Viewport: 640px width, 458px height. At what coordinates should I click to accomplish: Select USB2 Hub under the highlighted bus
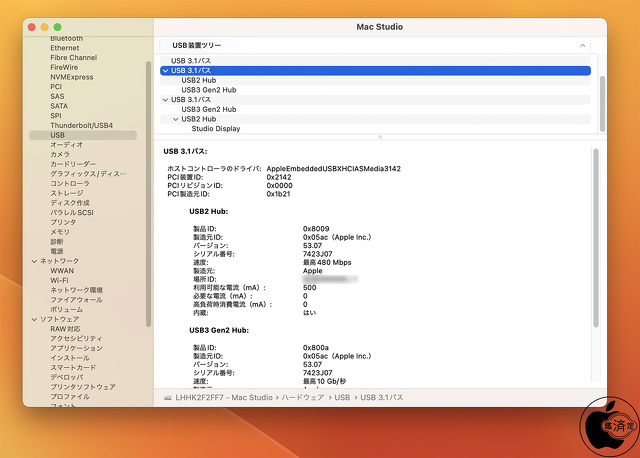click(x=199, y=80)
